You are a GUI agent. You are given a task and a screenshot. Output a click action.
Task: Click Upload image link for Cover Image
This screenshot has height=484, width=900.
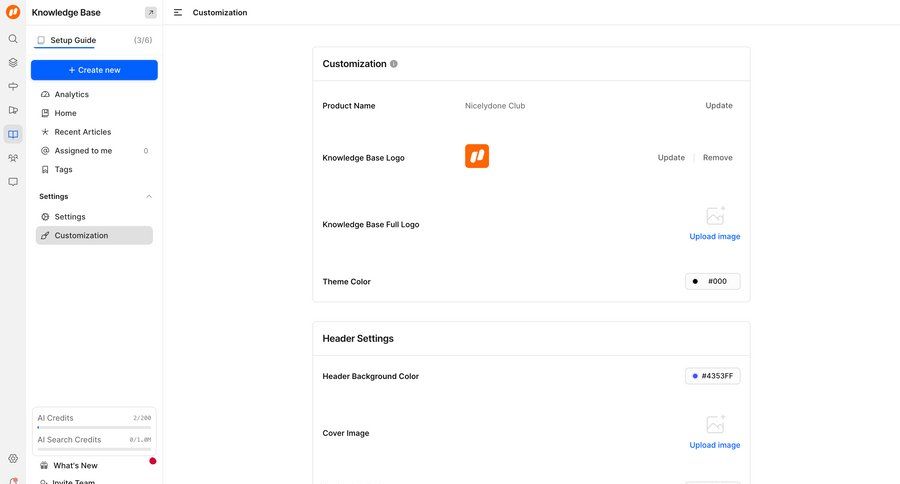(715, 445)
